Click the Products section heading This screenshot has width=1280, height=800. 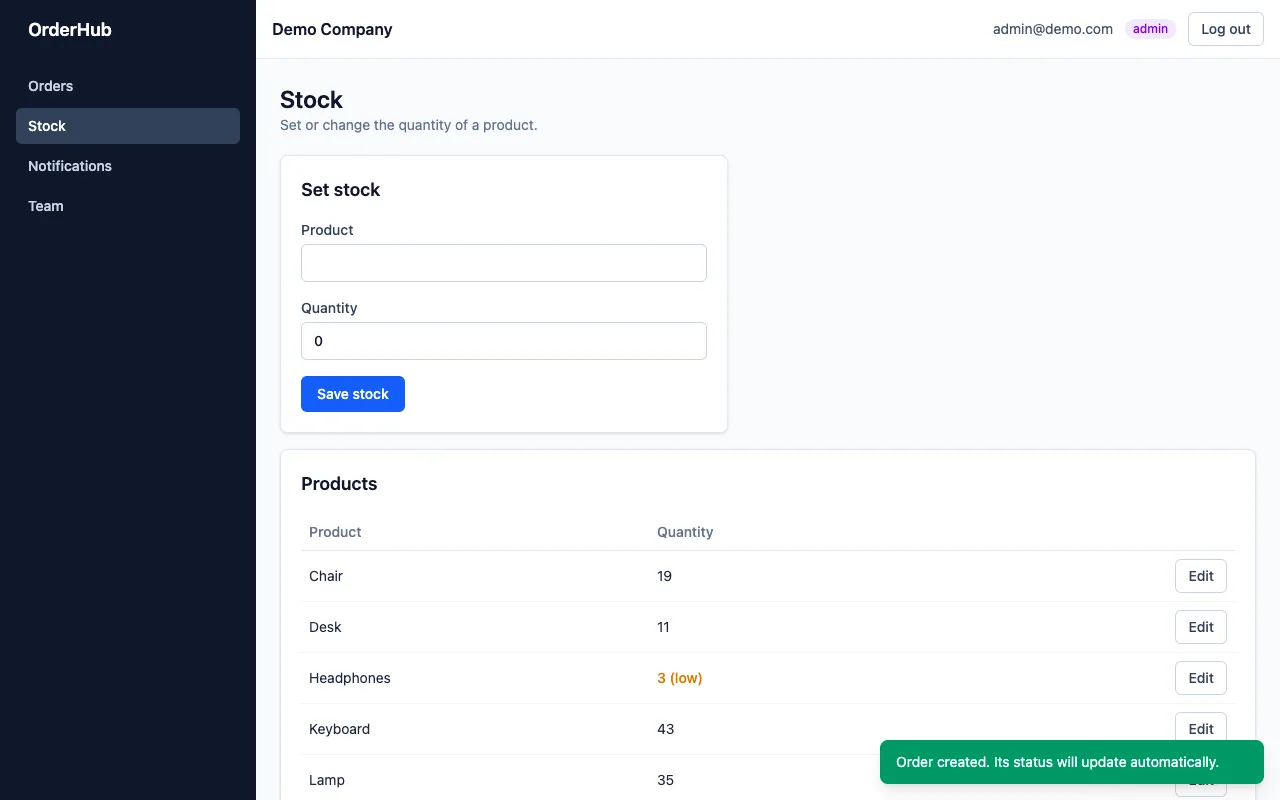click(339, 484)
